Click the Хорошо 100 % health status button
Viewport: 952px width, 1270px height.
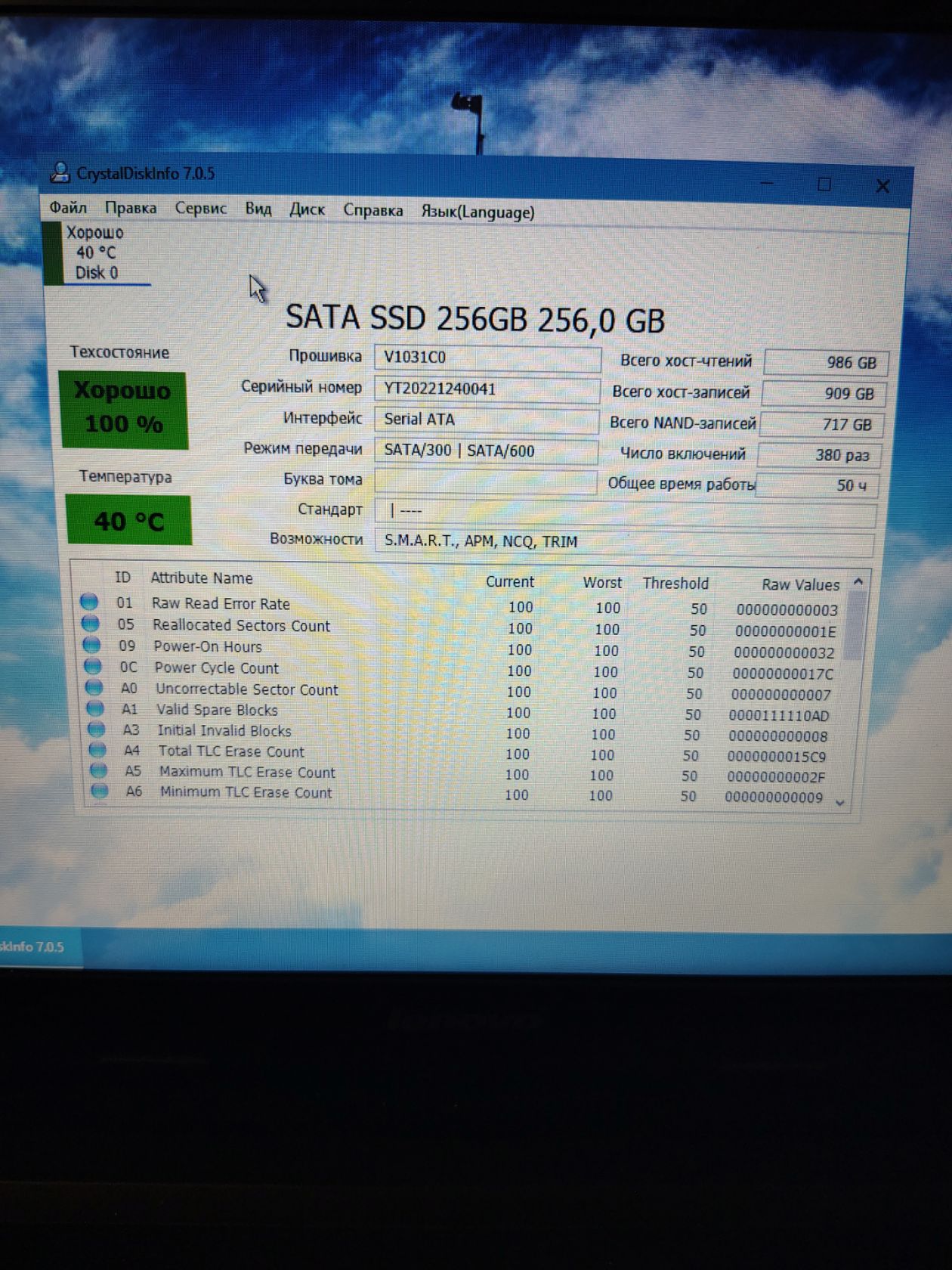(x=123, y=409)
